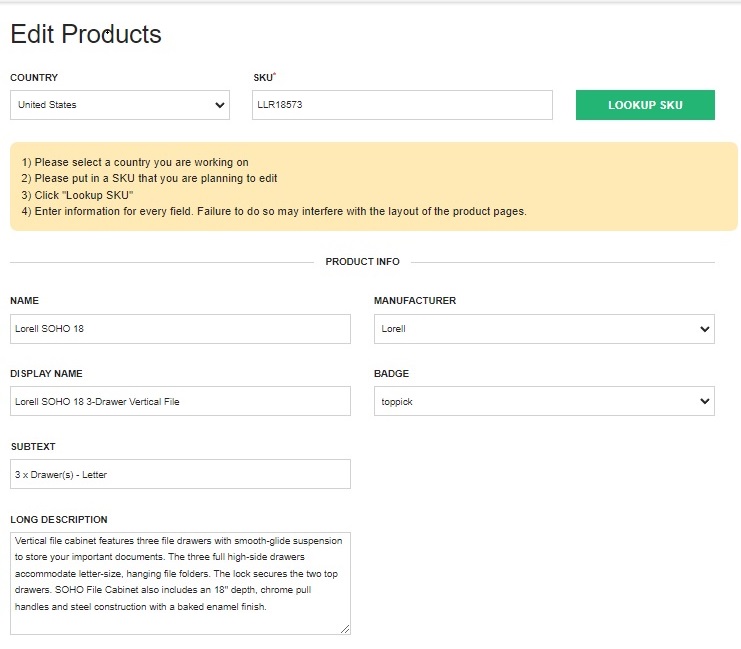The width and height of the screenshot is (741, 649).
Task: Click the SKU field label
Action: 262,78
